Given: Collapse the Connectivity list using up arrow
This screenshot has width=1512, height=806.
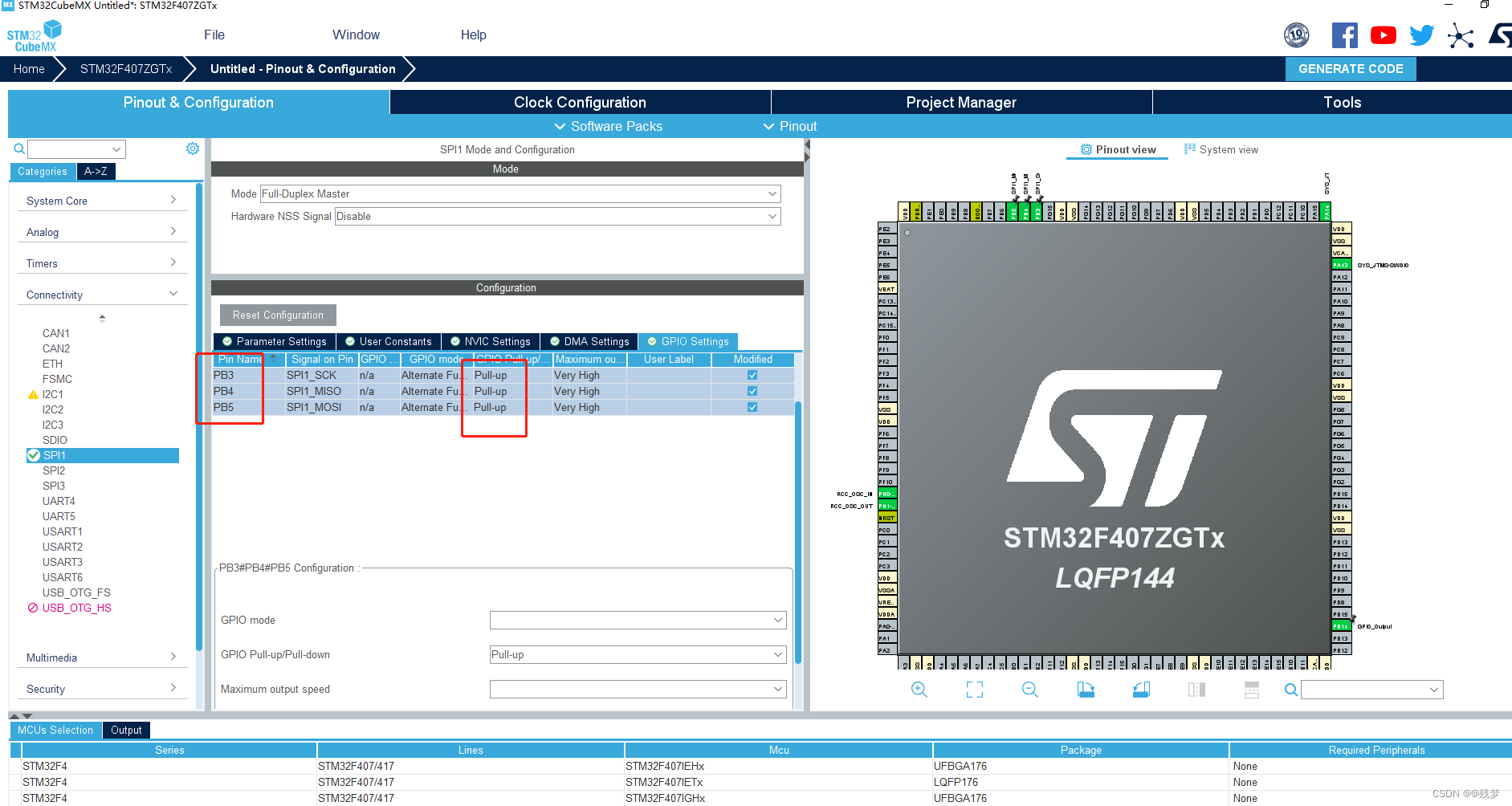Looking at the screenshot, I should pyautogui.click(x=102, y=319).
